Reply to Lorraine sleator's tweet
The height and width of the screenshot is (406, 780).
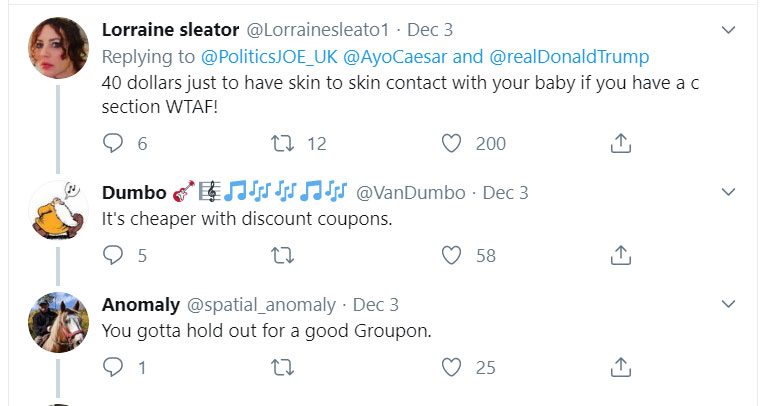pyautogui.click(x=114, y=144)
